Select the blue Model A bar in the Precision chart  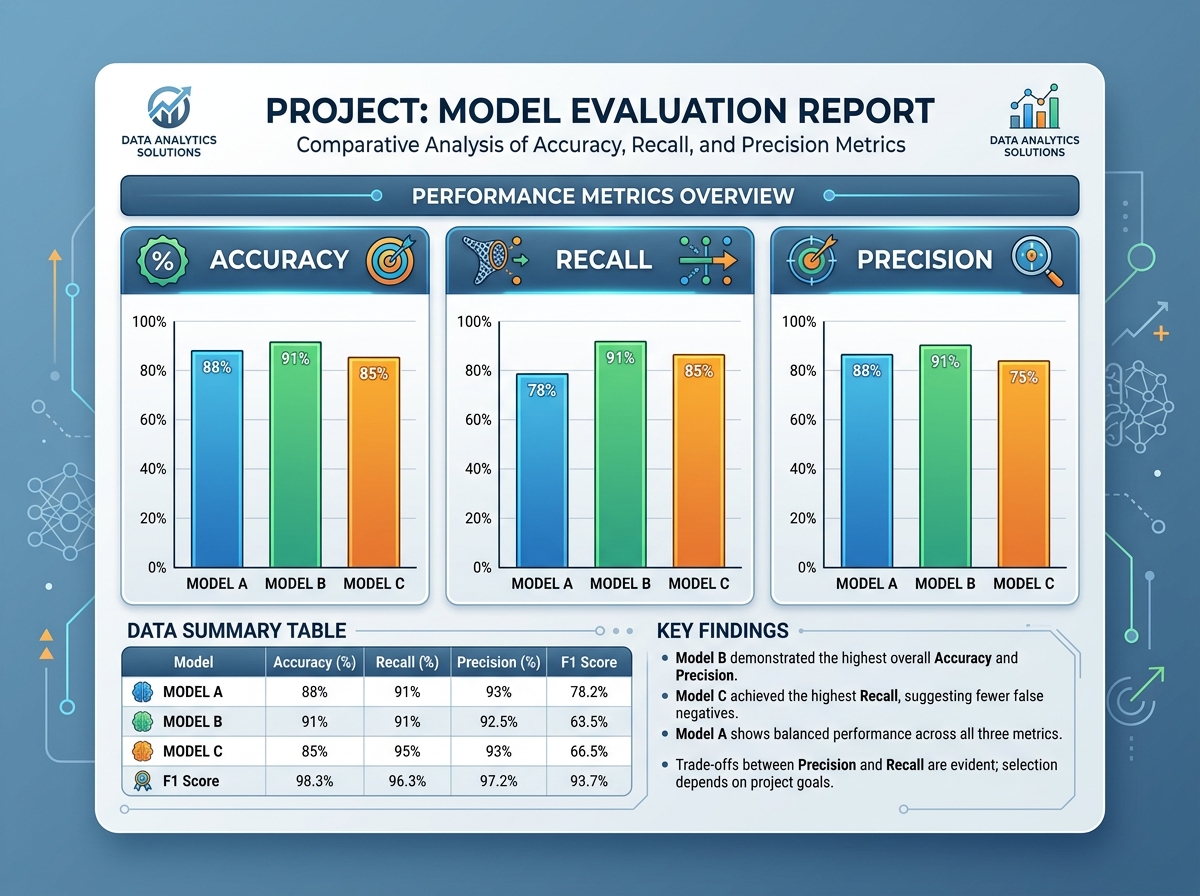tap(866, 461)
